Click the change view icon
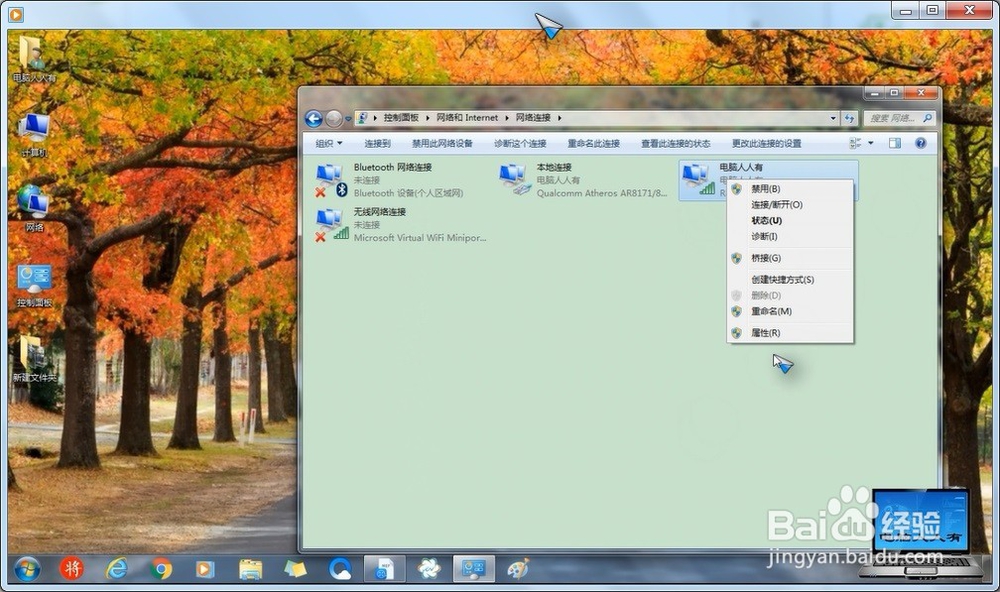The image size is (1000, 592). pos(855,144)
